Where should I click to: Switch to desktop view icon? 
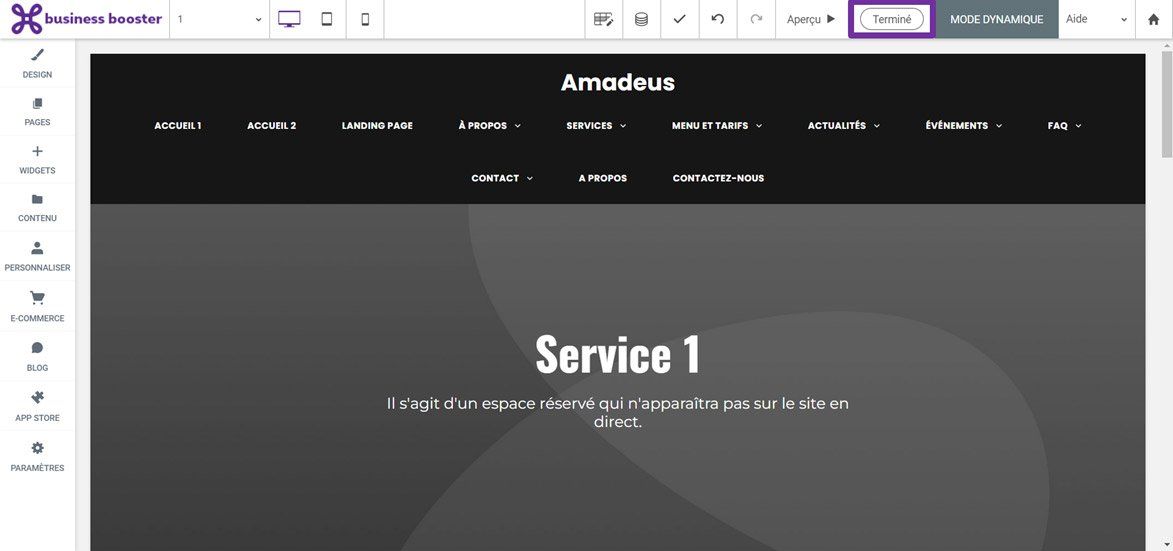tap(289, 19)
